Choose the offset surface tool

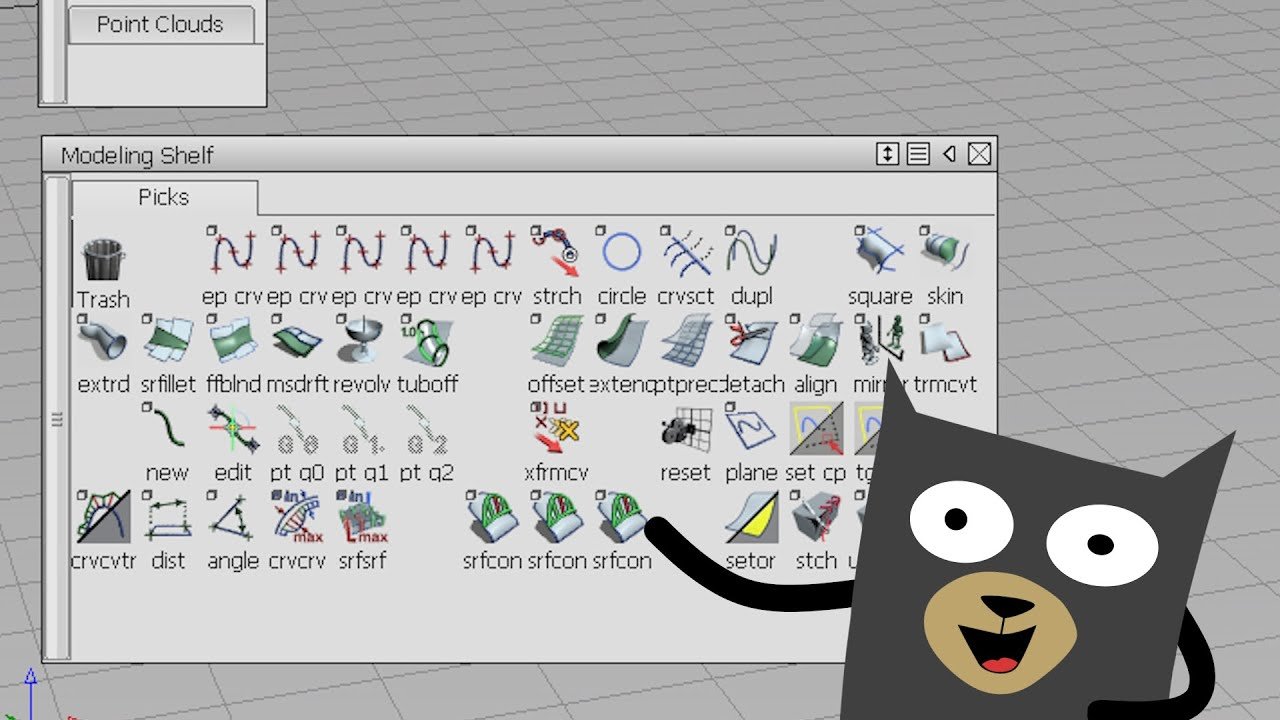tap(556, 340)
